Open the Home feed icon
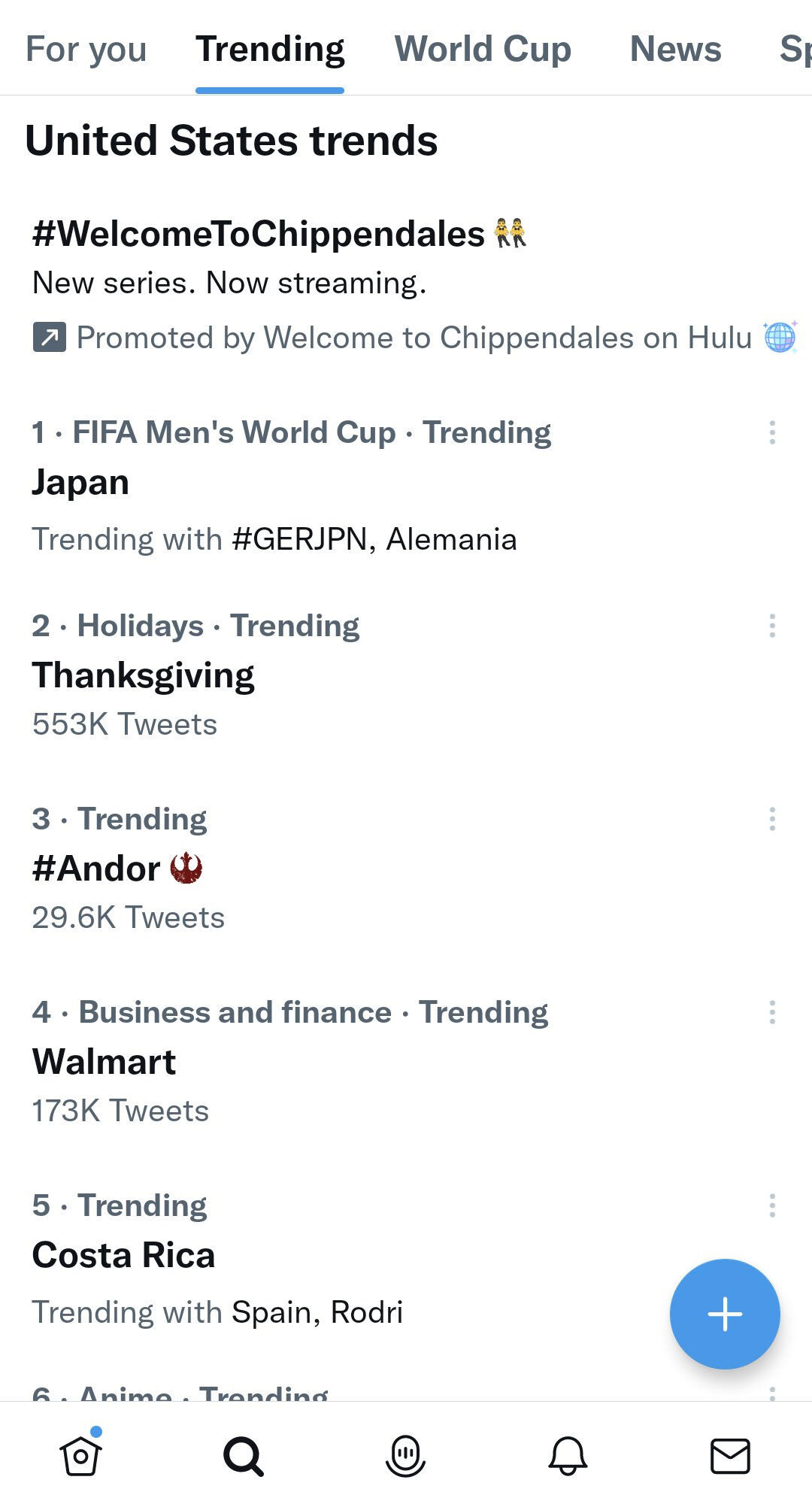Screen dimensions: 812x1501 [x=80, y=1456]
